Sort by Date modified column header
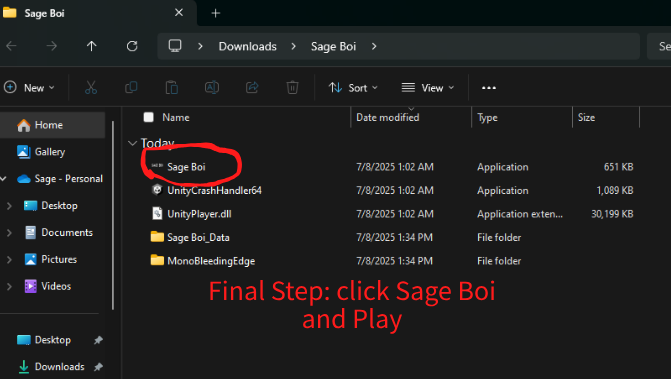Viewport: 671px width, 379px height. 388,118
